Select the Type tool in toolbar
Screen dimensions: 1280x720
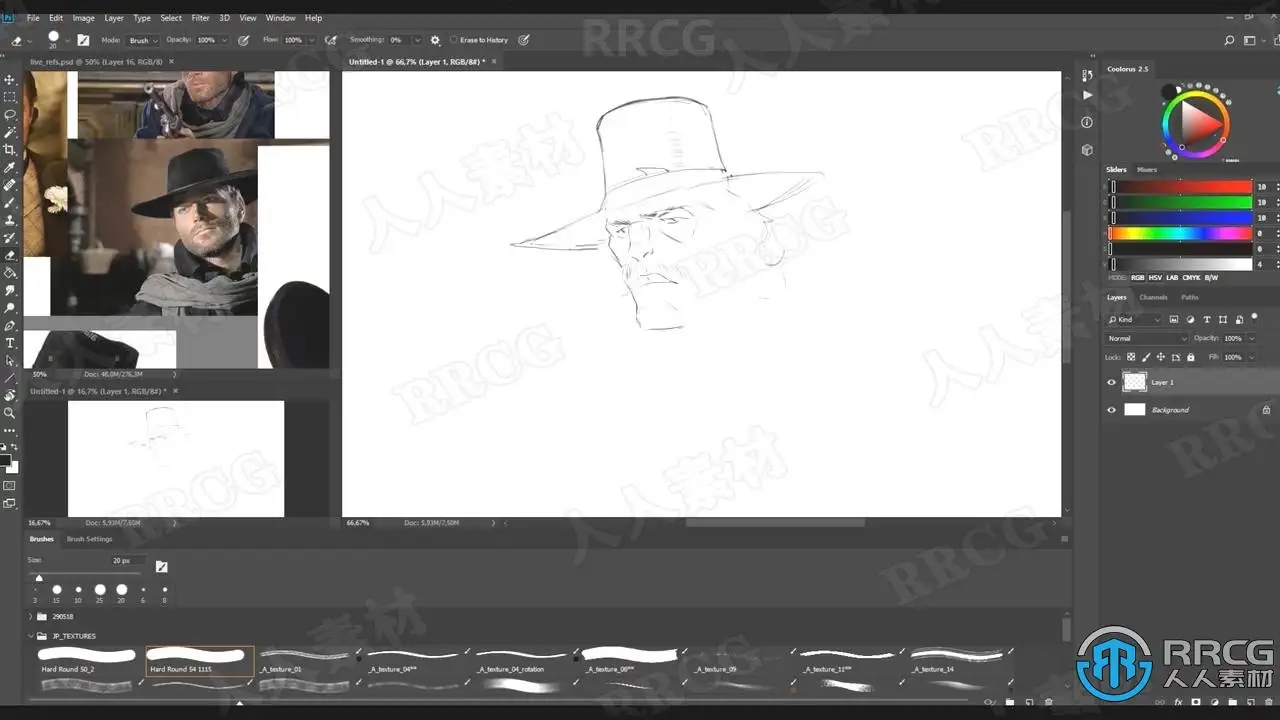10,343
